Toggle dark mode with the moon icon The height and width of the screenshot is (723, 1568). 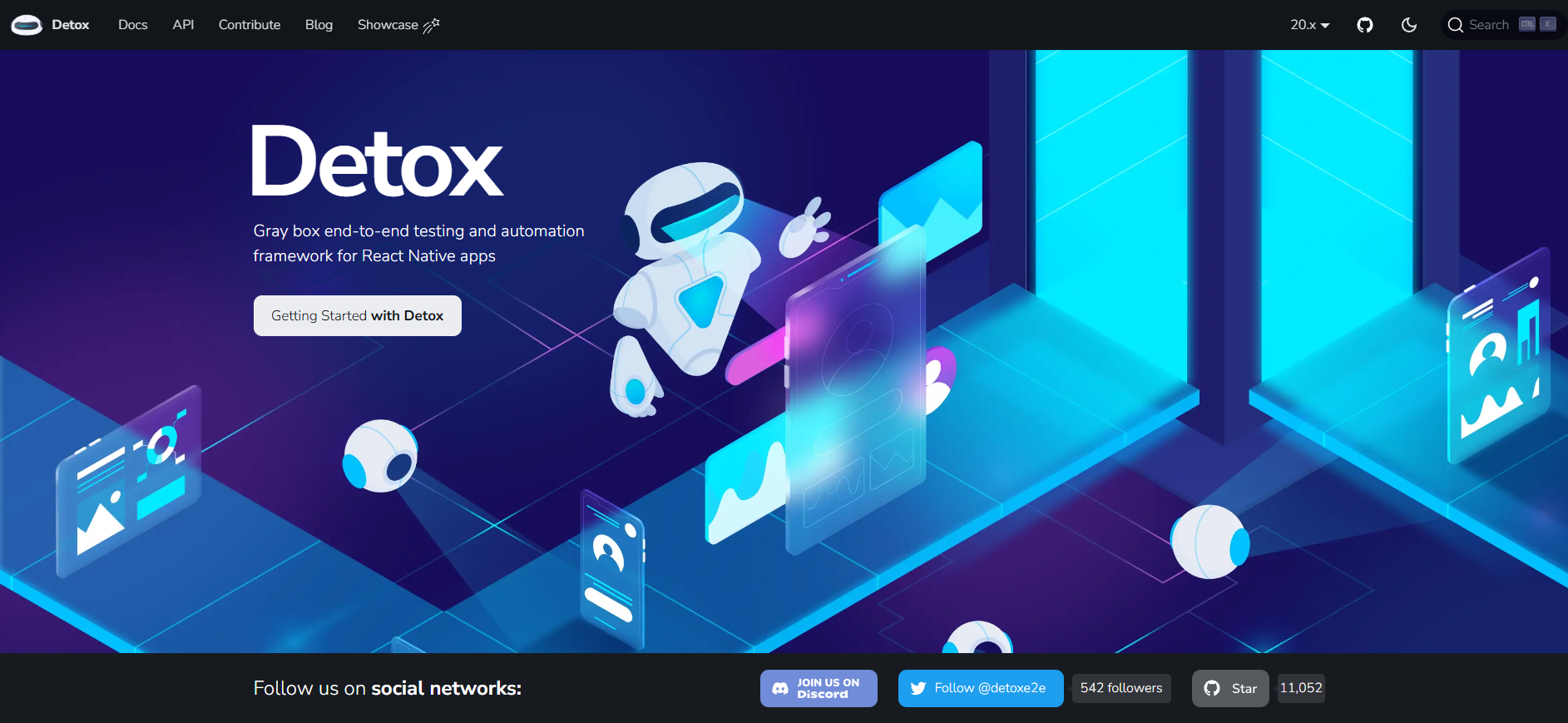1409,25
